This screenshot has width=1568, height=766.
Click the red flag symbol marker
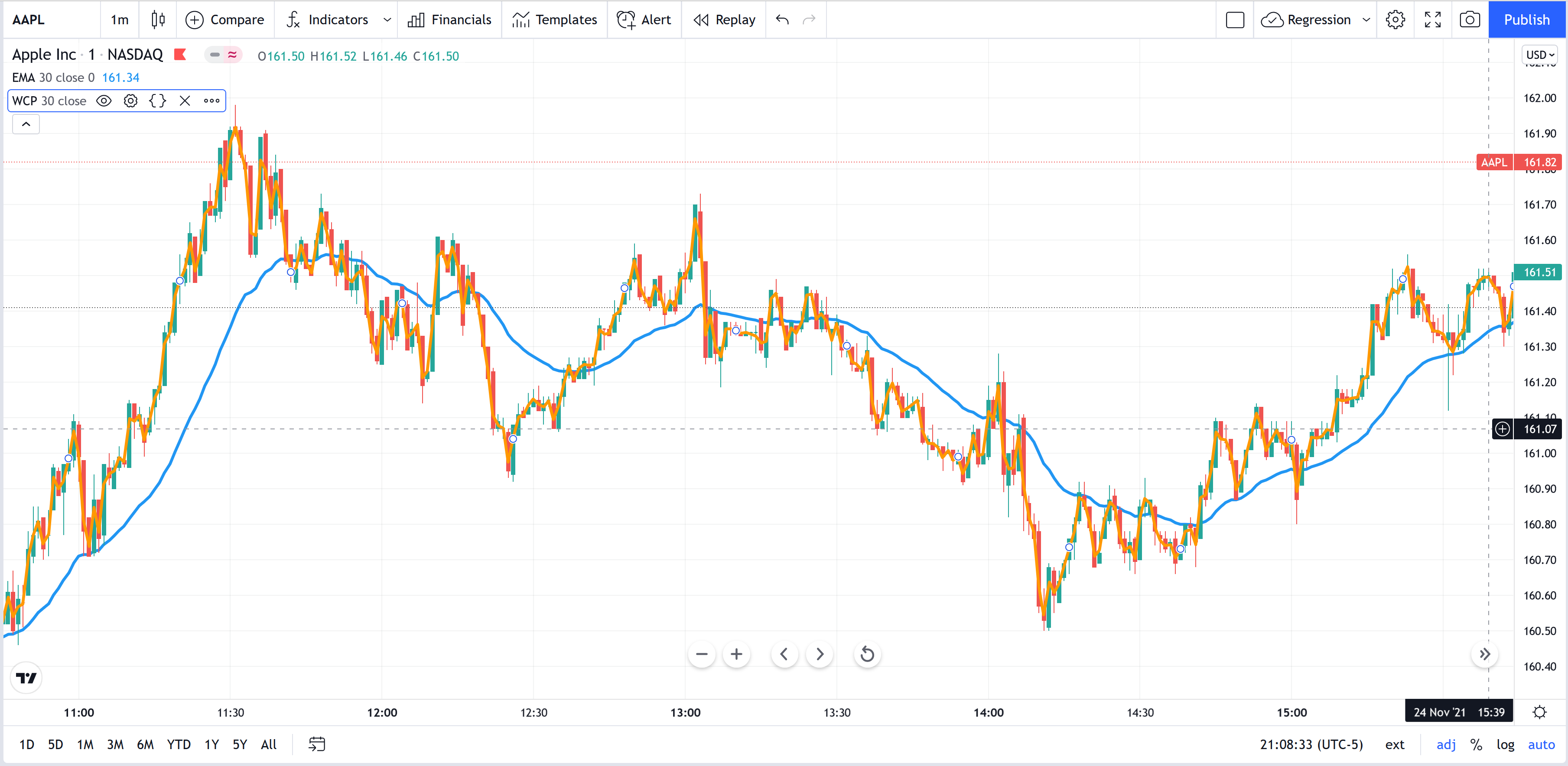click(180, 55)
